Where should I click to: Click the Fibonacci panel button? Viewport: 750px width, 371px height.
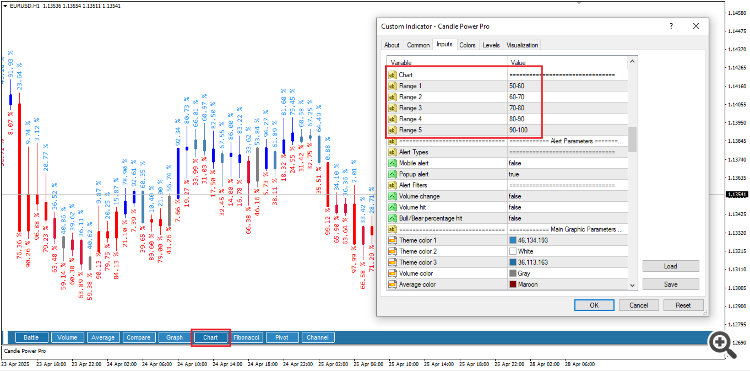click(x=246, y=338)
